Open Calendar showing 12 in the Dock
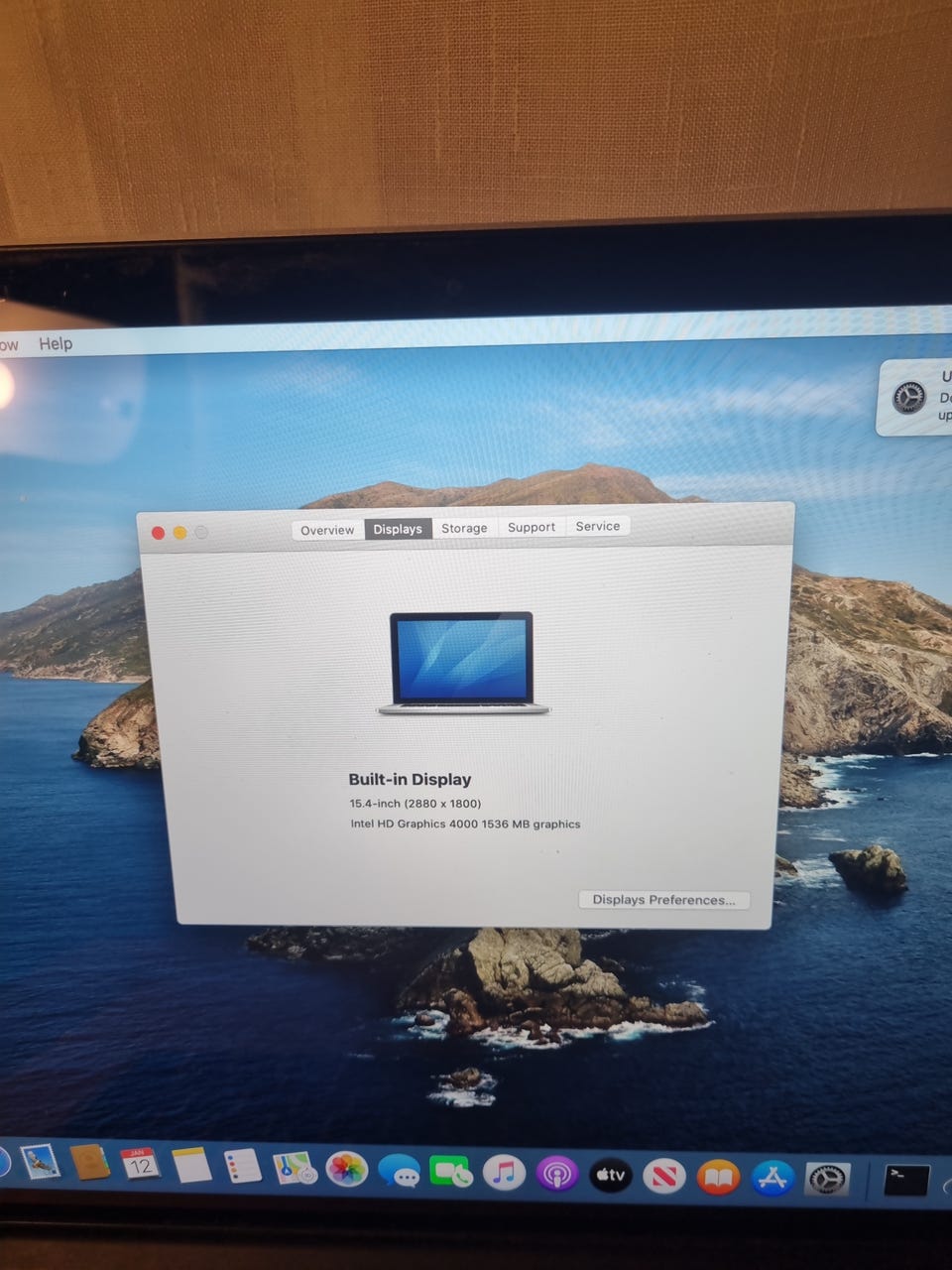The width and height of the screenshot is (952, 1270). 140,1164
